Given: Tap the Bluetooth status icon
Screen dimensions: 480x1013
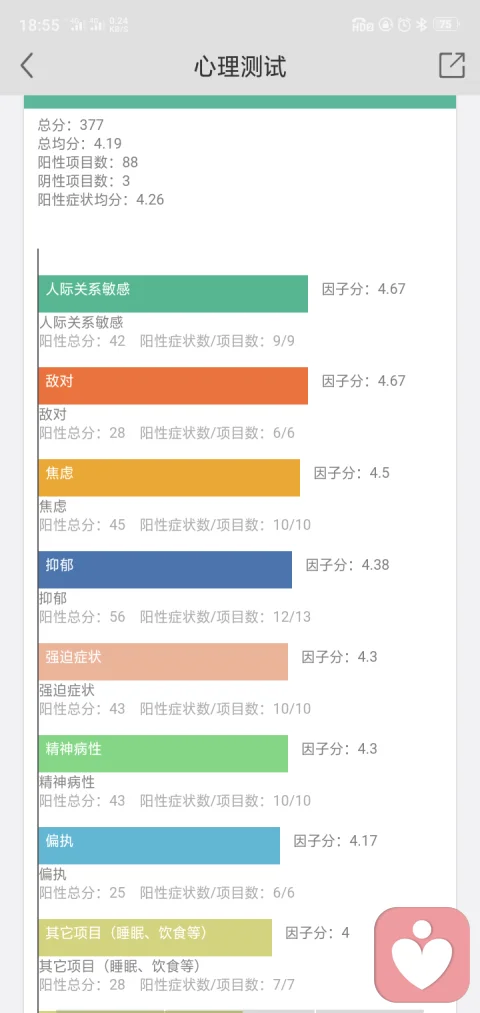Looking at the screenshot, I should pyautogui.click(x=421, y=25).
